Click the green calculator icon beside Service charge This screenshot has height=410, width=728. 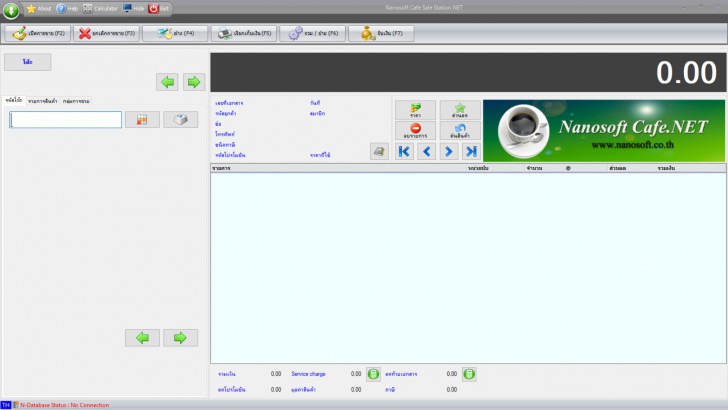click(x=373, y=374)
